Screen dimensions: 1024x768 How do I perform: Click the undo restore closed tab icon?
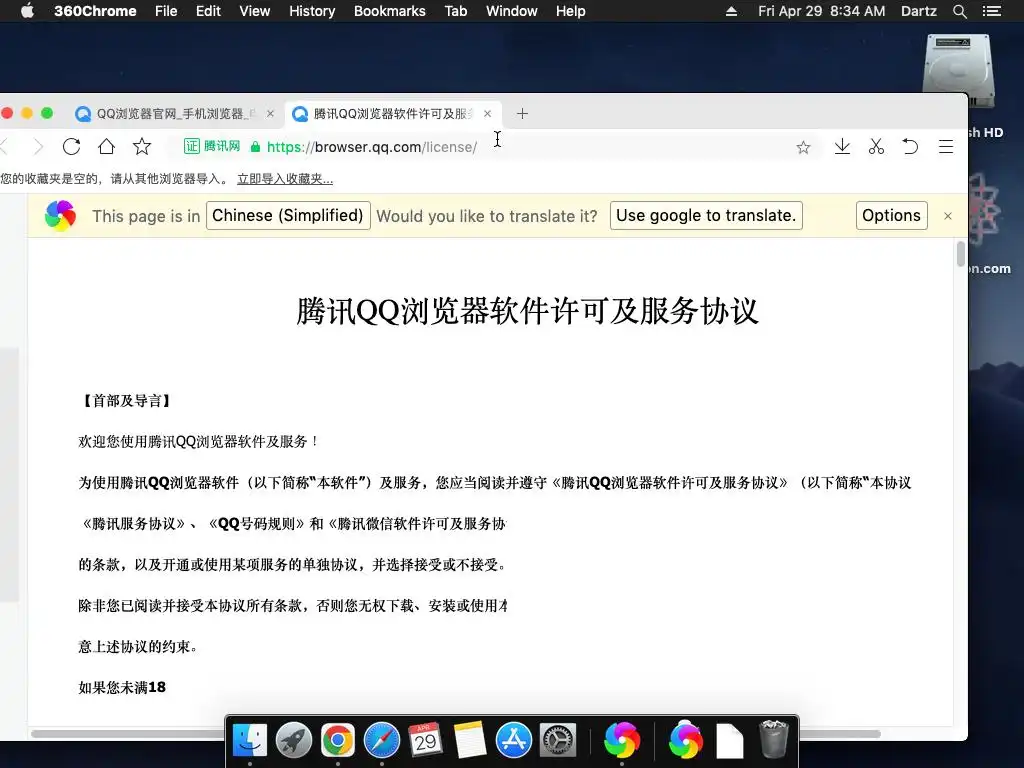click(910, 146)
